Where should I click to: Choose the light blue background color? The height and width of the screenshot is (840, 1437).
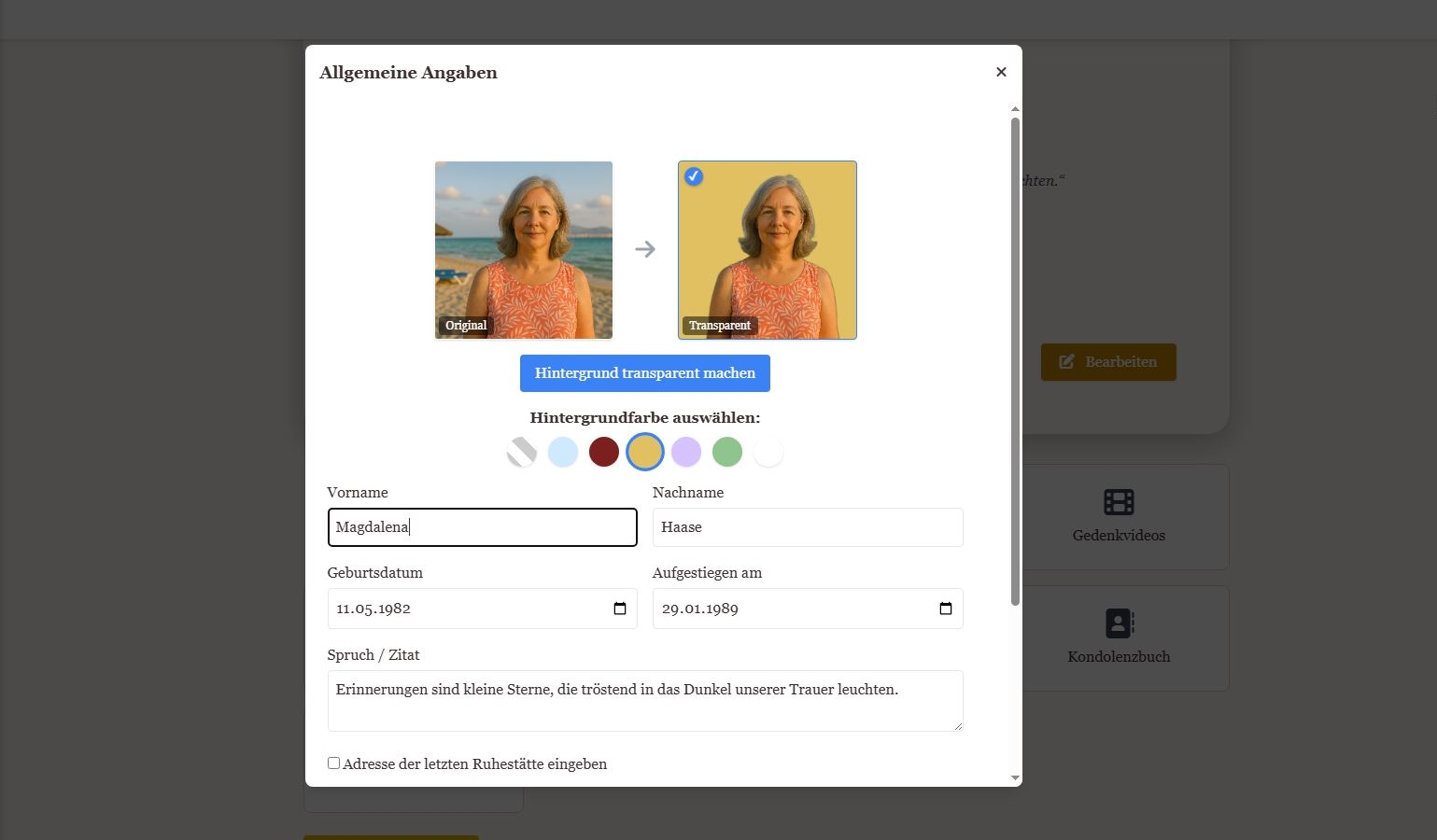point(563,452)
